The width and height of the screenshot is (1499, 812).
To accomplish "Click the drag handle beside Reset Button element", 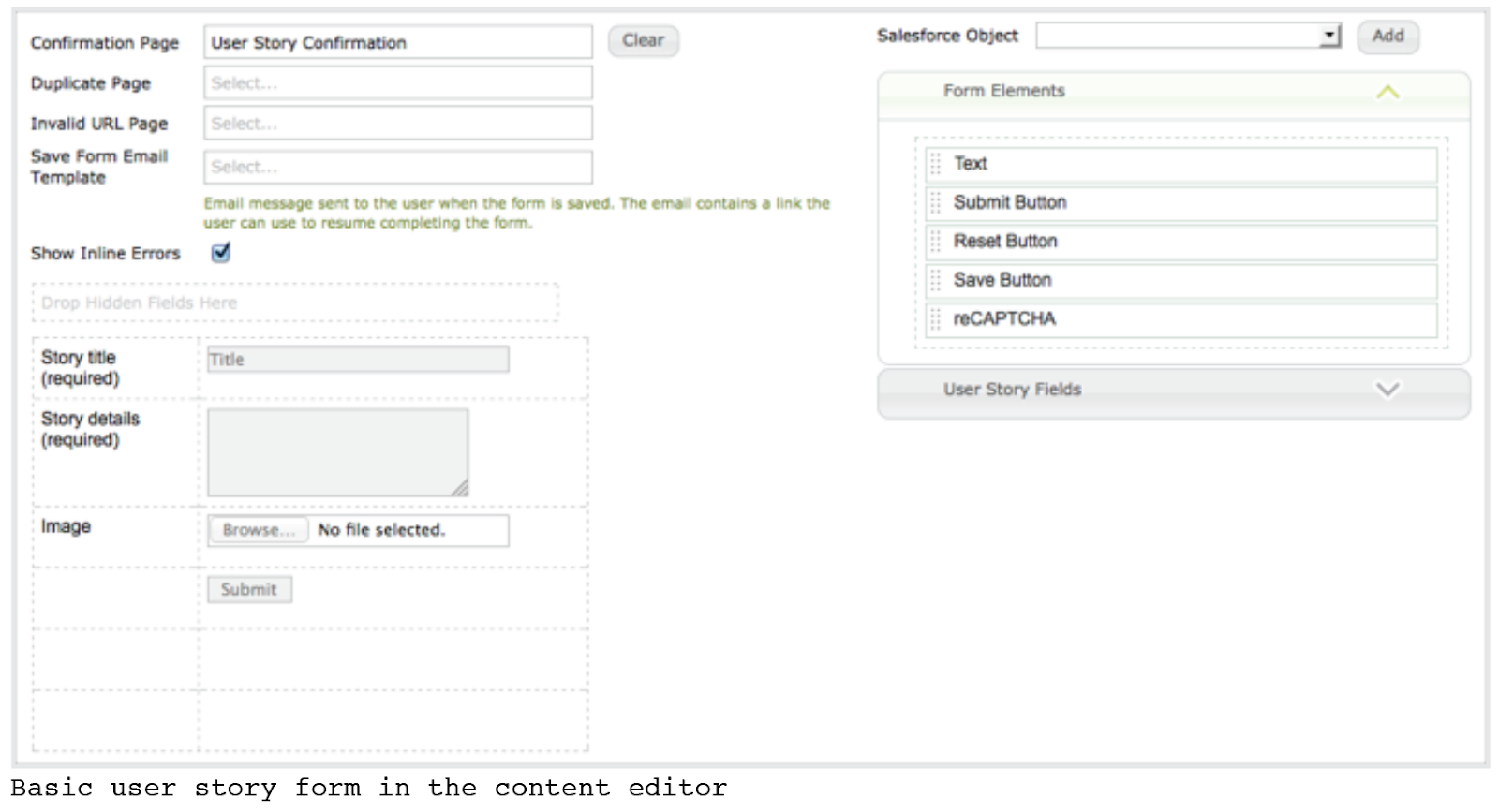I will (935, 242).
